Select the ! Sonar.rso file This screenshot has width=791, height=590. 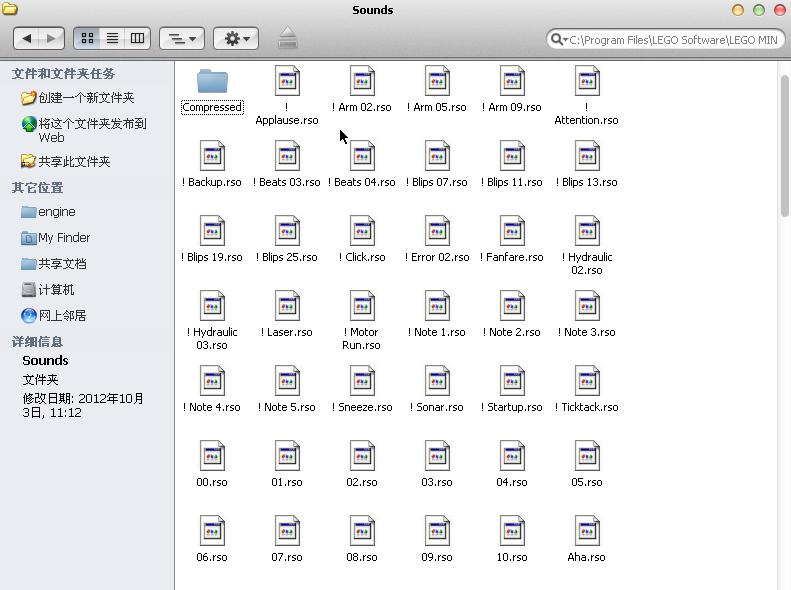[437, 390]
